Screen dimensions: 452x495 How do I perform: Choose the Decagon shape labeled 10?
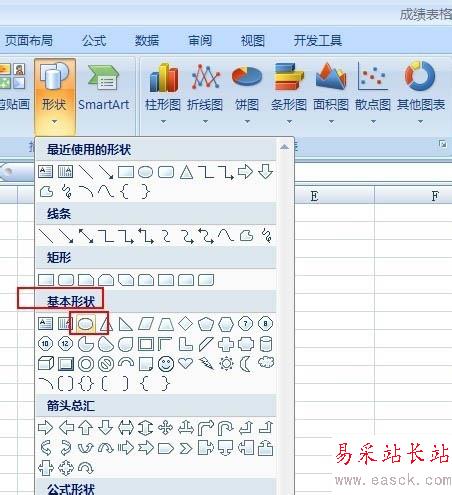pos(45,344)
